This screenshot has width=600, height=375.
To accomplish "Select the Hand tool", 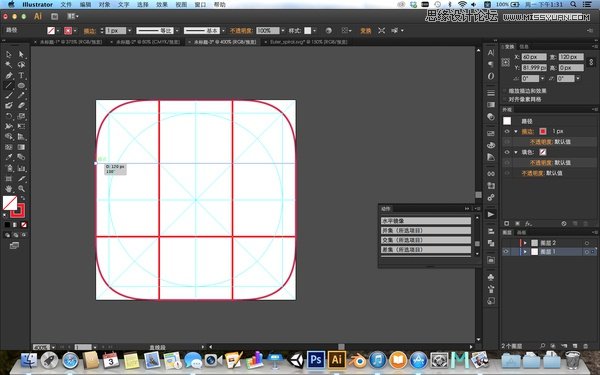I will (x=9, y=188).
